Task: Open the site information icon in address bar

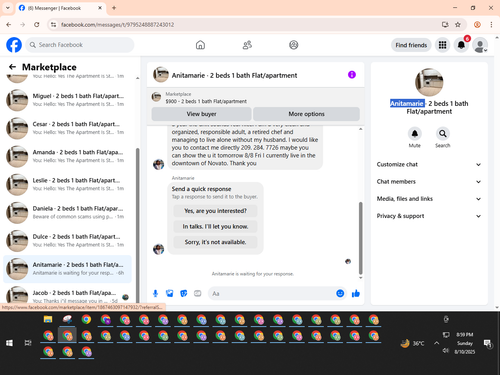Action: pos(53,25)
